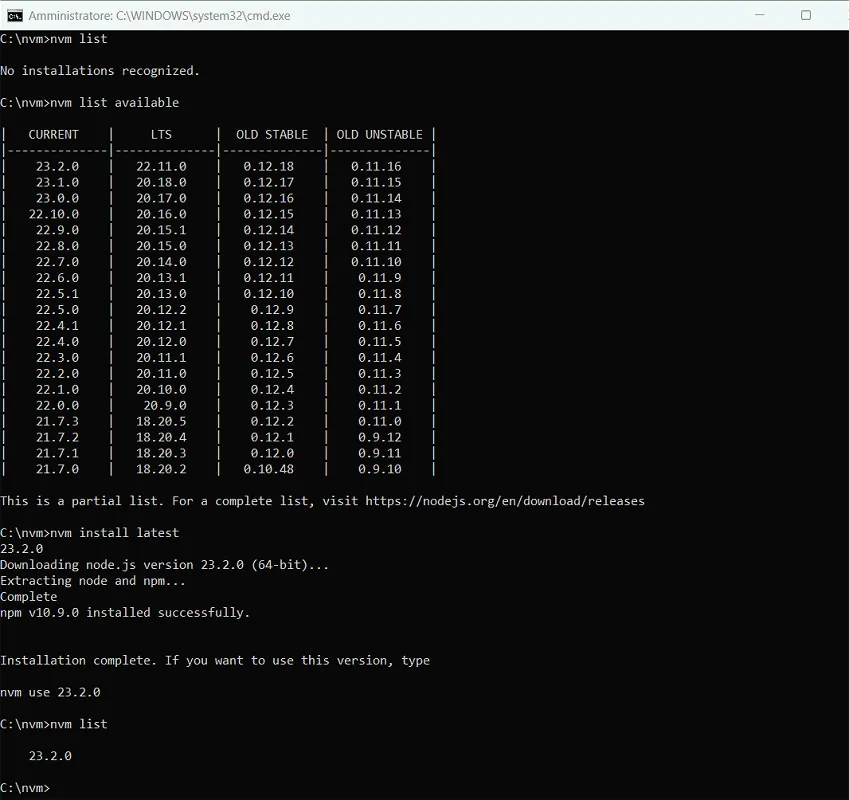Click the OLD STABLE column header
This screenshot has width=849, height=800.
[271, 134]
